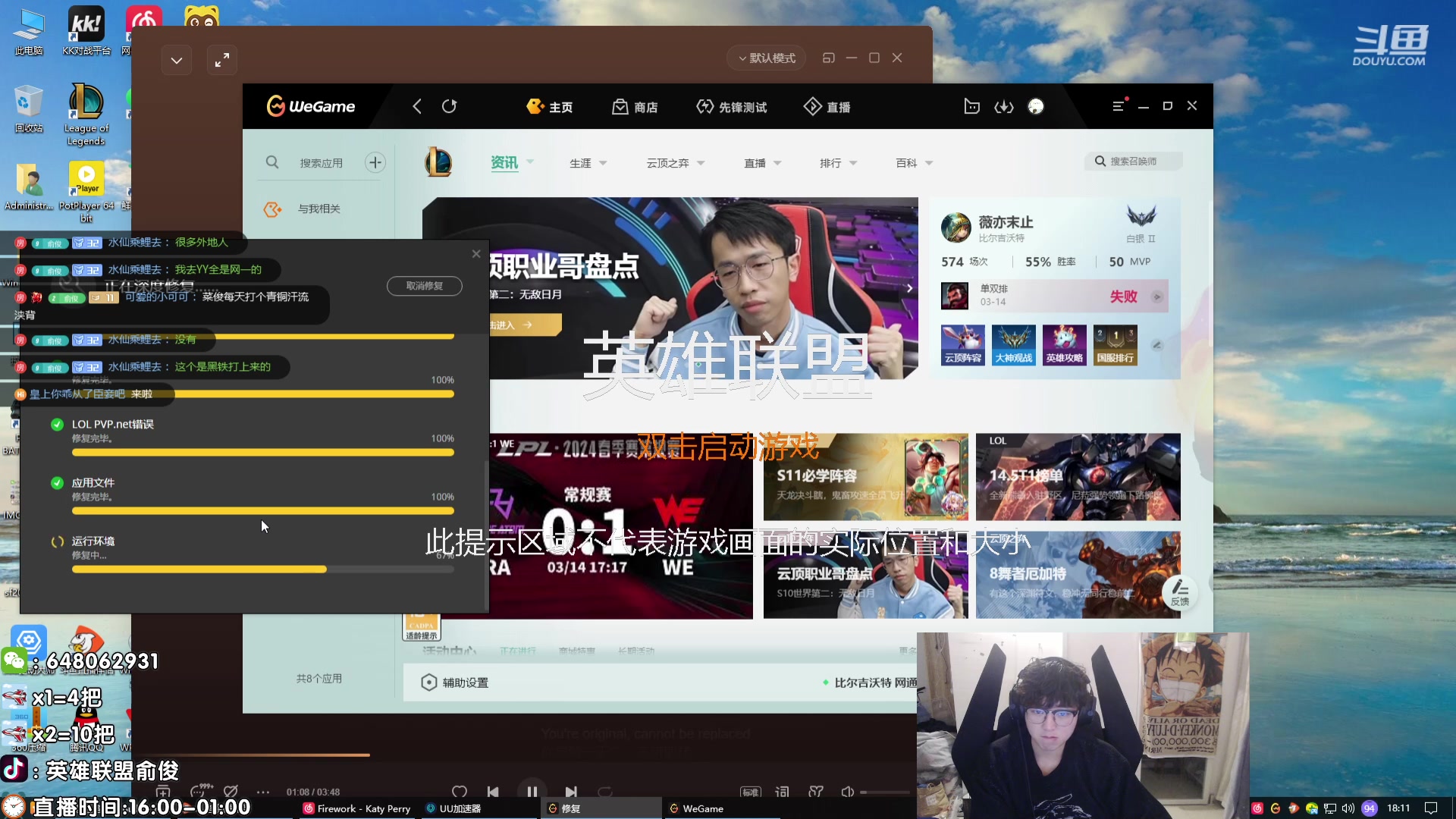The width and height of the screenshot is (1456, 819).
Task: Click the summoner avatar 薇亦末止
Action: 955,227
